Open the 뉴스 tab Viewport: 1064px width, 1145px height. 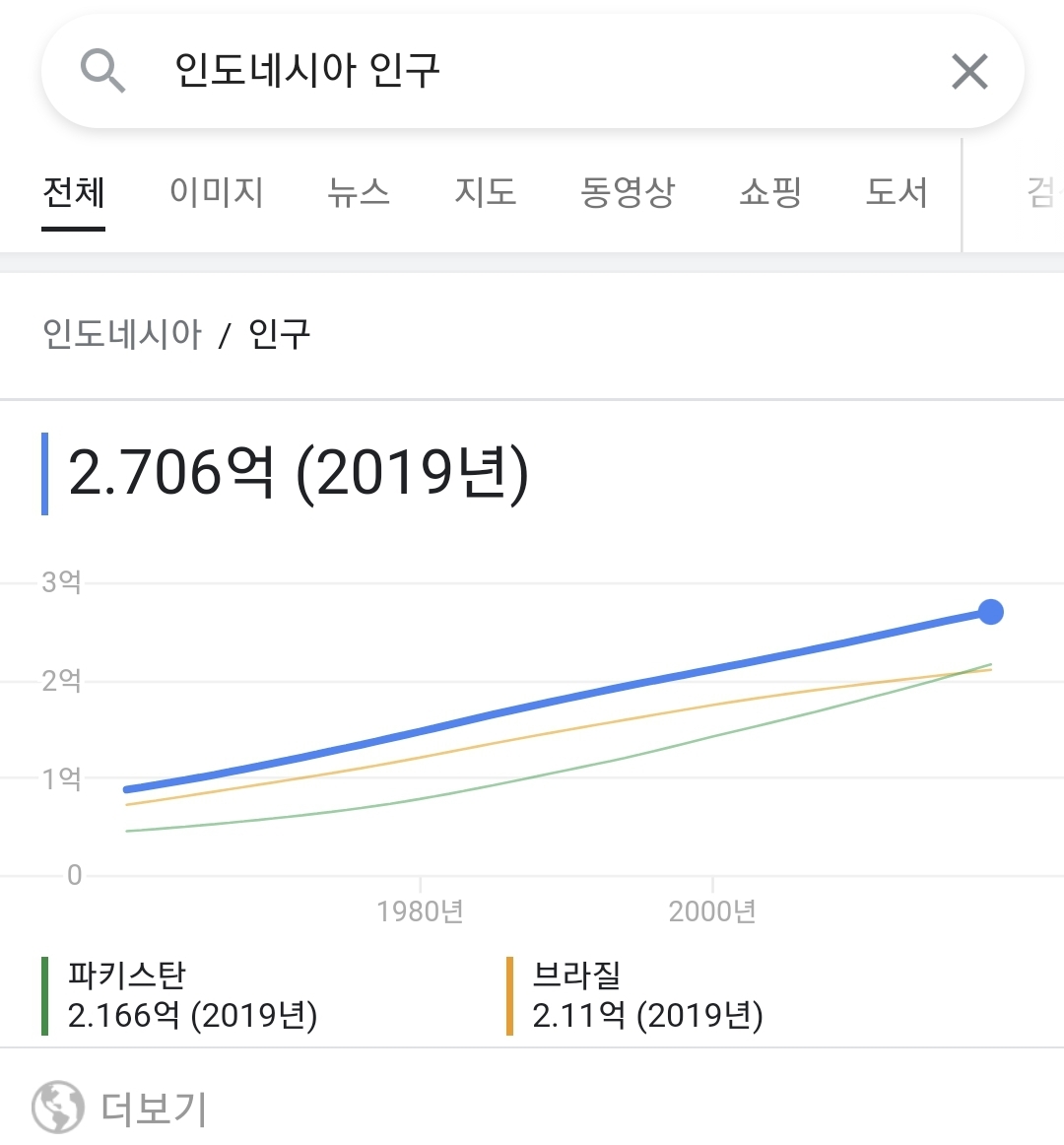click(359, 192)
